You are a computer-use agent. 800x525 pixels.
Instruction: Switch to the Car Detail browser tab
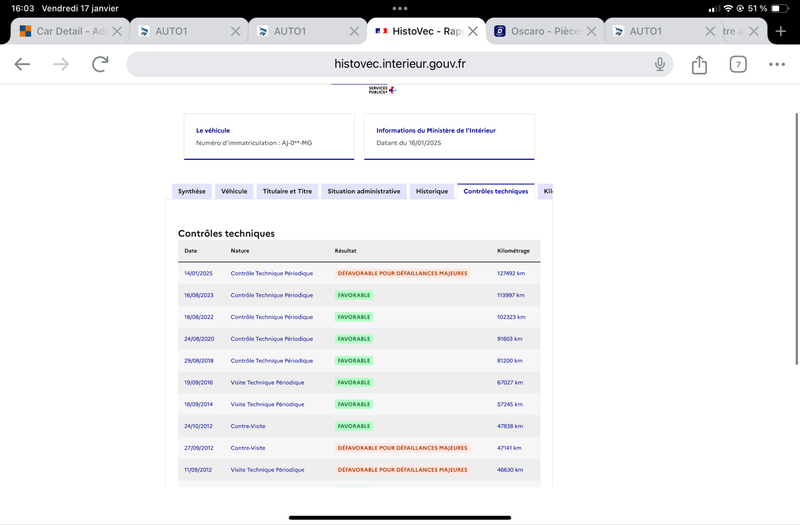(x=70, y=31)
